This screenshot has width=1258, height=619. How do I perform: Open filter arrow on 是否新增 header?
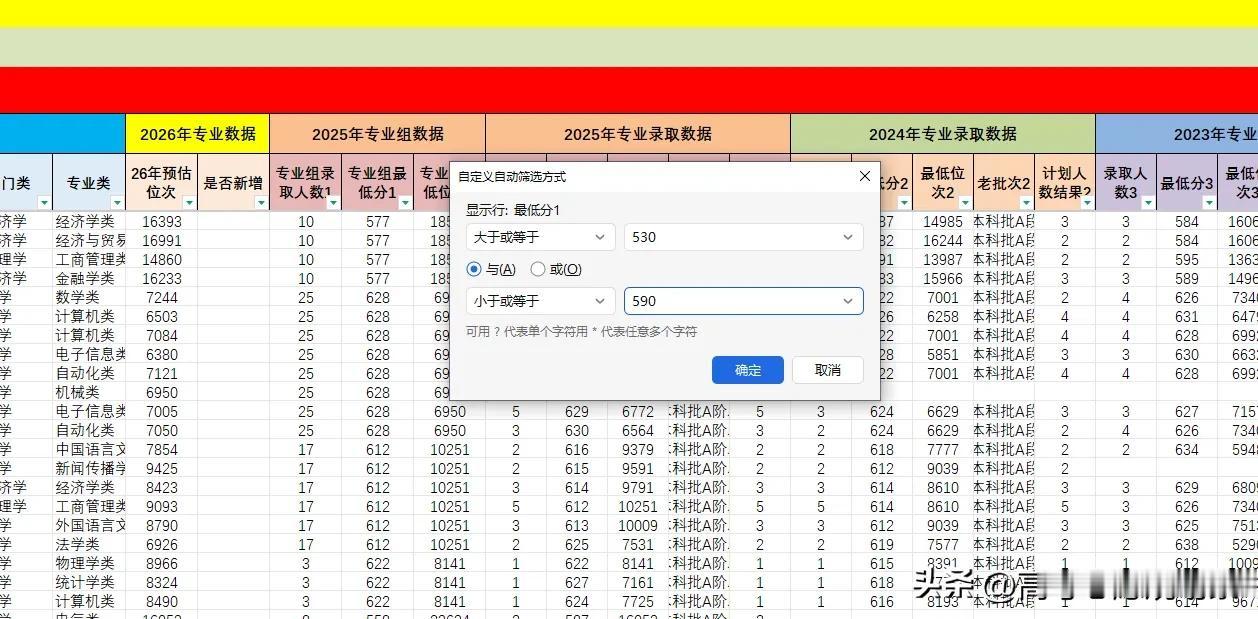pyautogui.click(x=261, y=203)
